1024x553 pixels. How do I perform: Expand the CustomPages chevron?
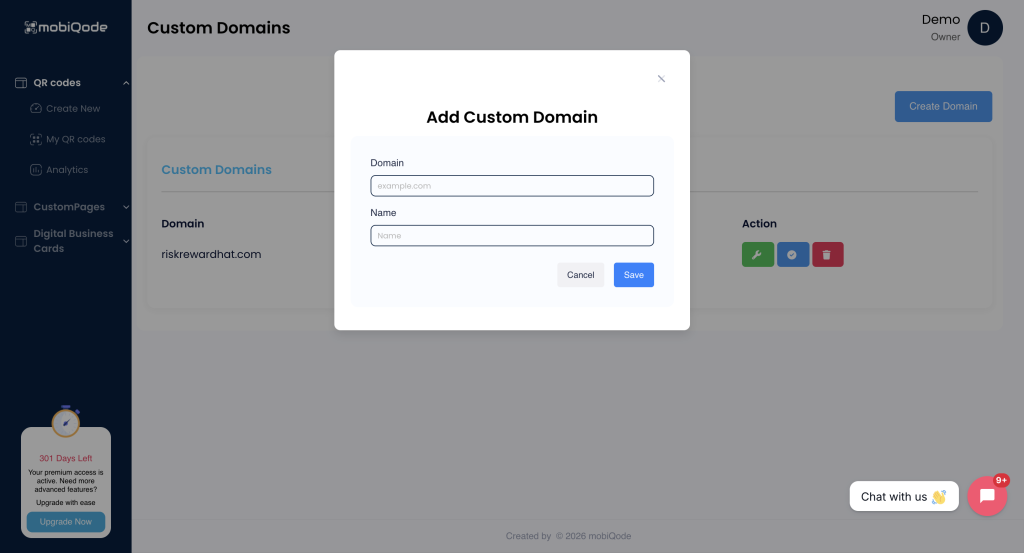click(126, 207)
